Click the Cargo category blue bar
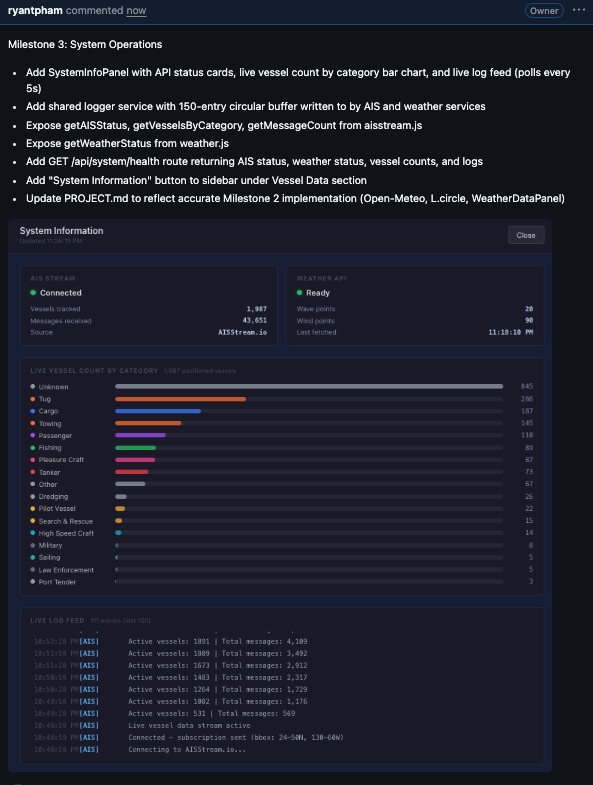This screenshot has width=593, height=785. [x=158, y=411]
